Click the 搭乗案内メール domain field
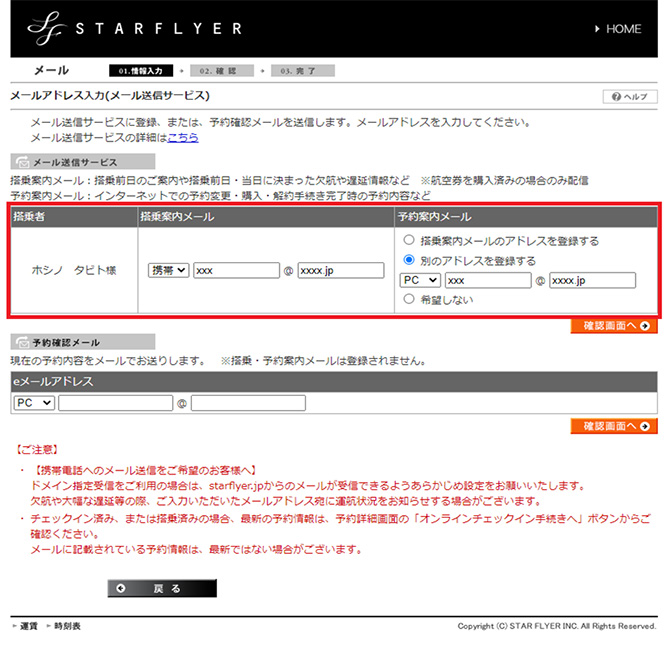 (x=340, y=270)
